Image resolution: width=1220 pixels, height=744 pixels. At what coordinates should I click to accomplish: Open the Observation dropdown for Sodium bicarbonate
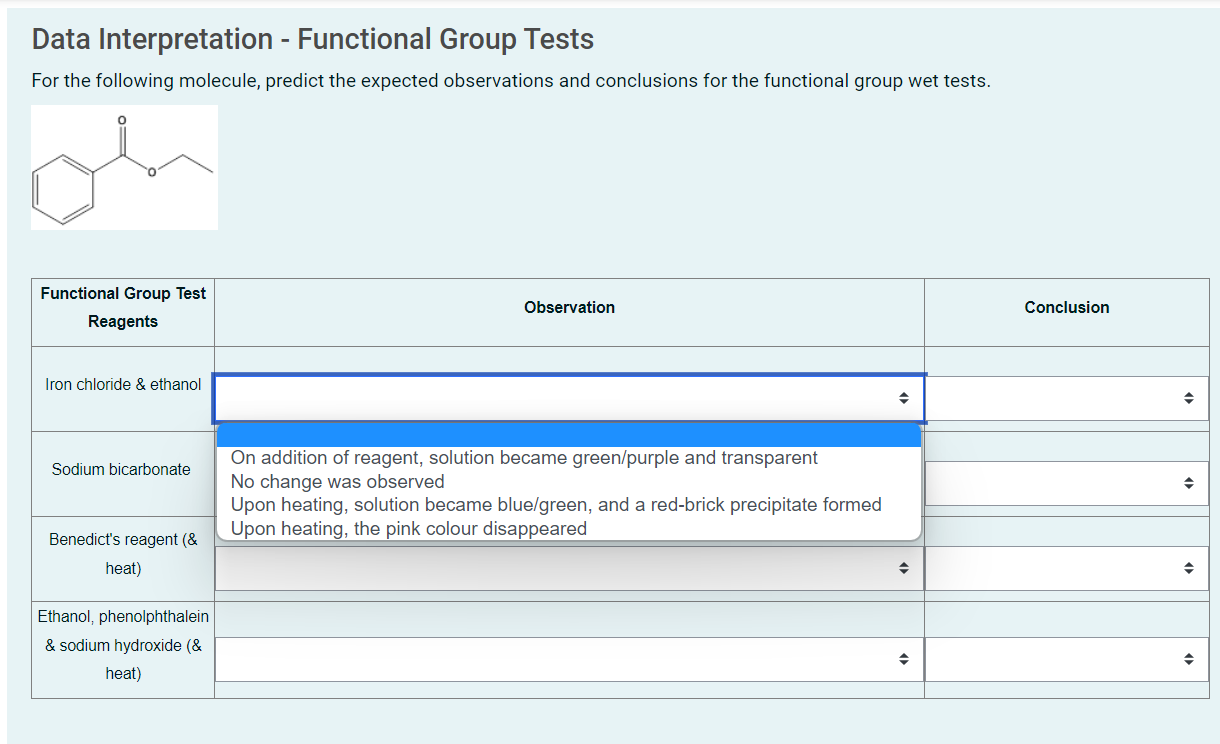(568, 483)
